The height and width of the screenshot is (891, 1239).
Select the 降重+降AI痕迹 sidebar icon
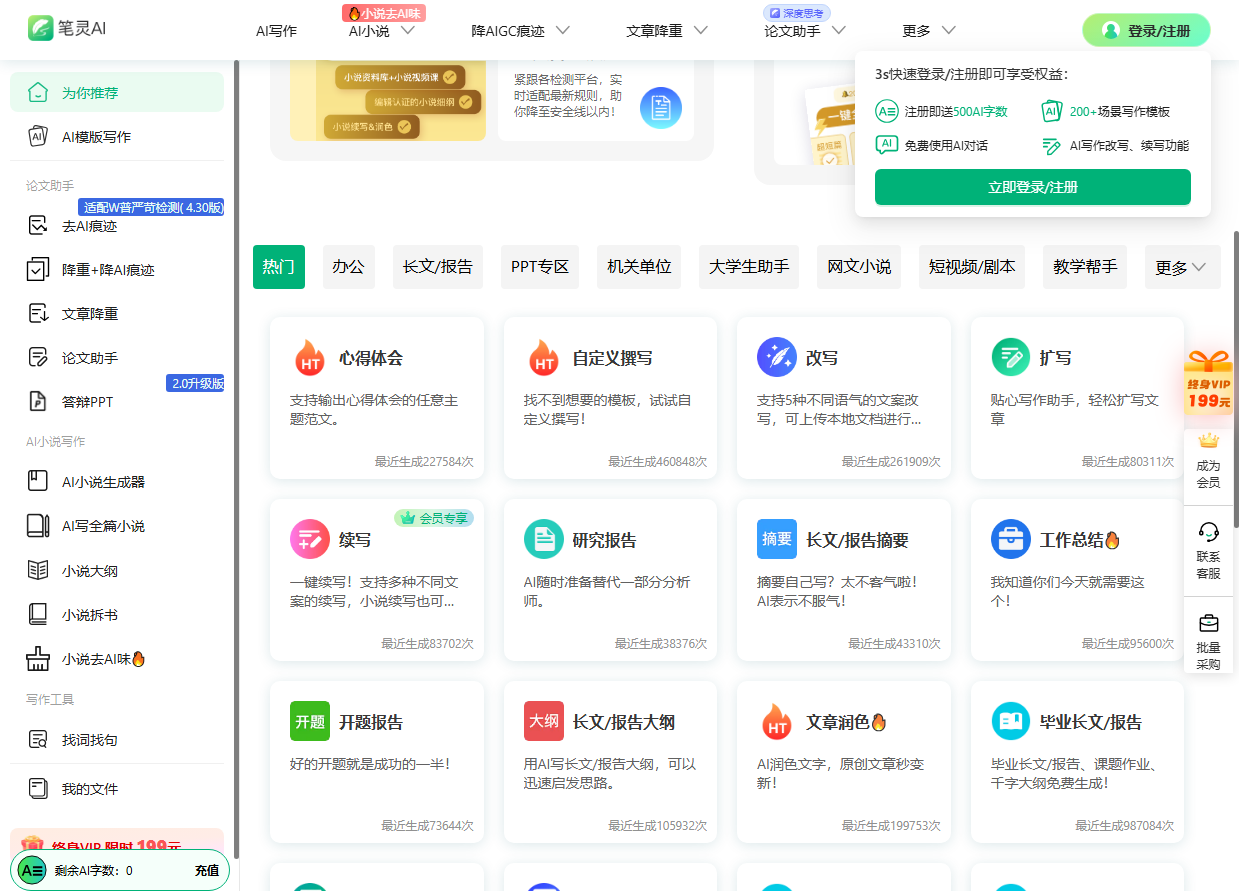(x=38, y=270)
